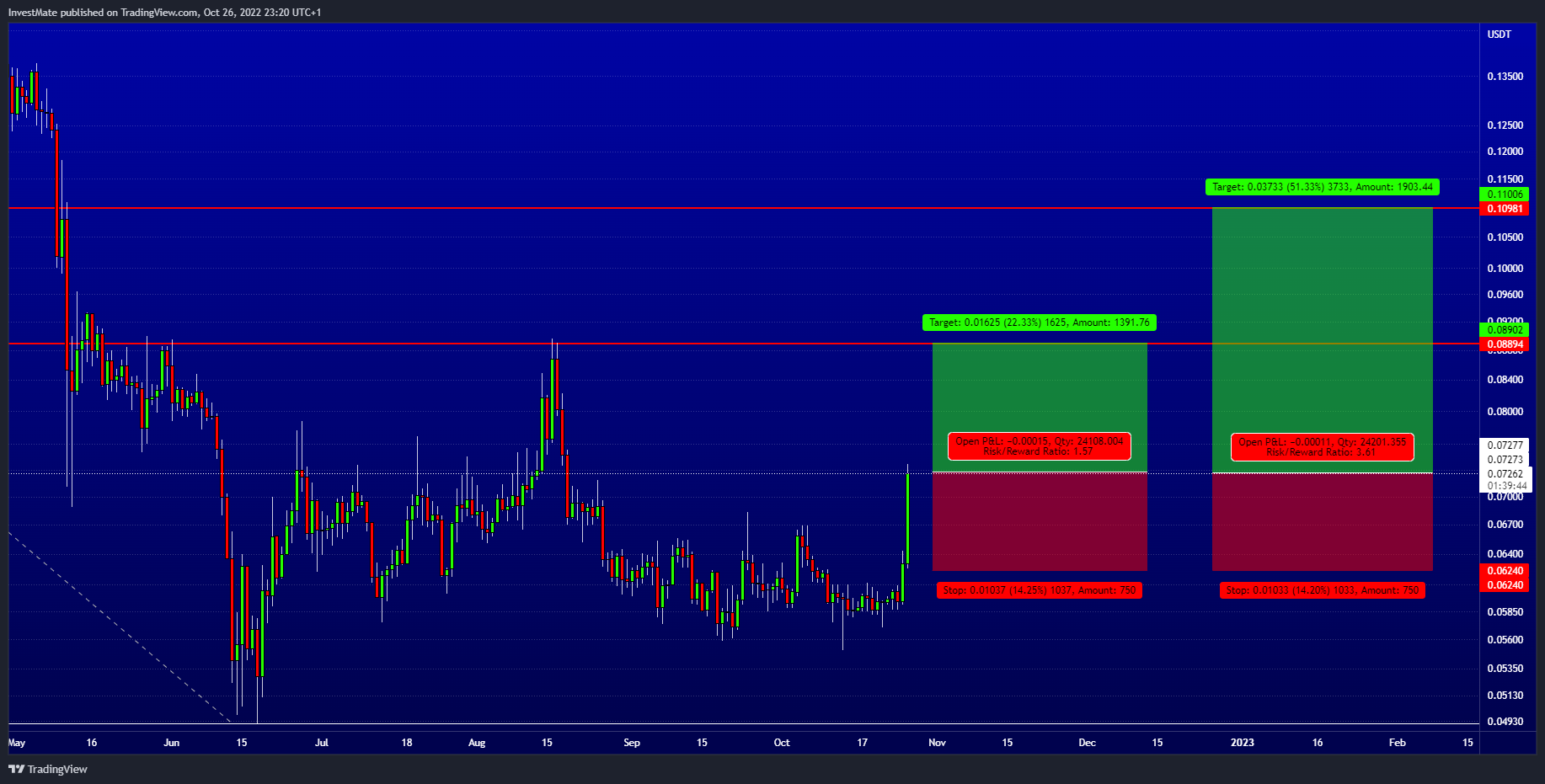Viewport: 1545px width, 784px height.
Task: Click the red 0.08894 price tag
Action: 1505,344
